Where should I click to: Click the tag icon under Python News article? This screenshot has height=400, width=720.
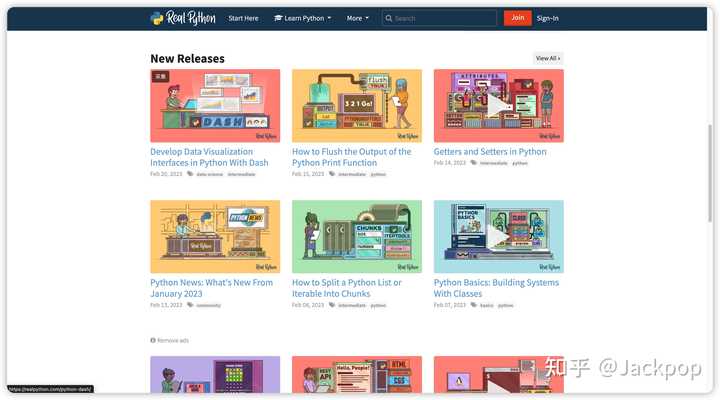190,305
